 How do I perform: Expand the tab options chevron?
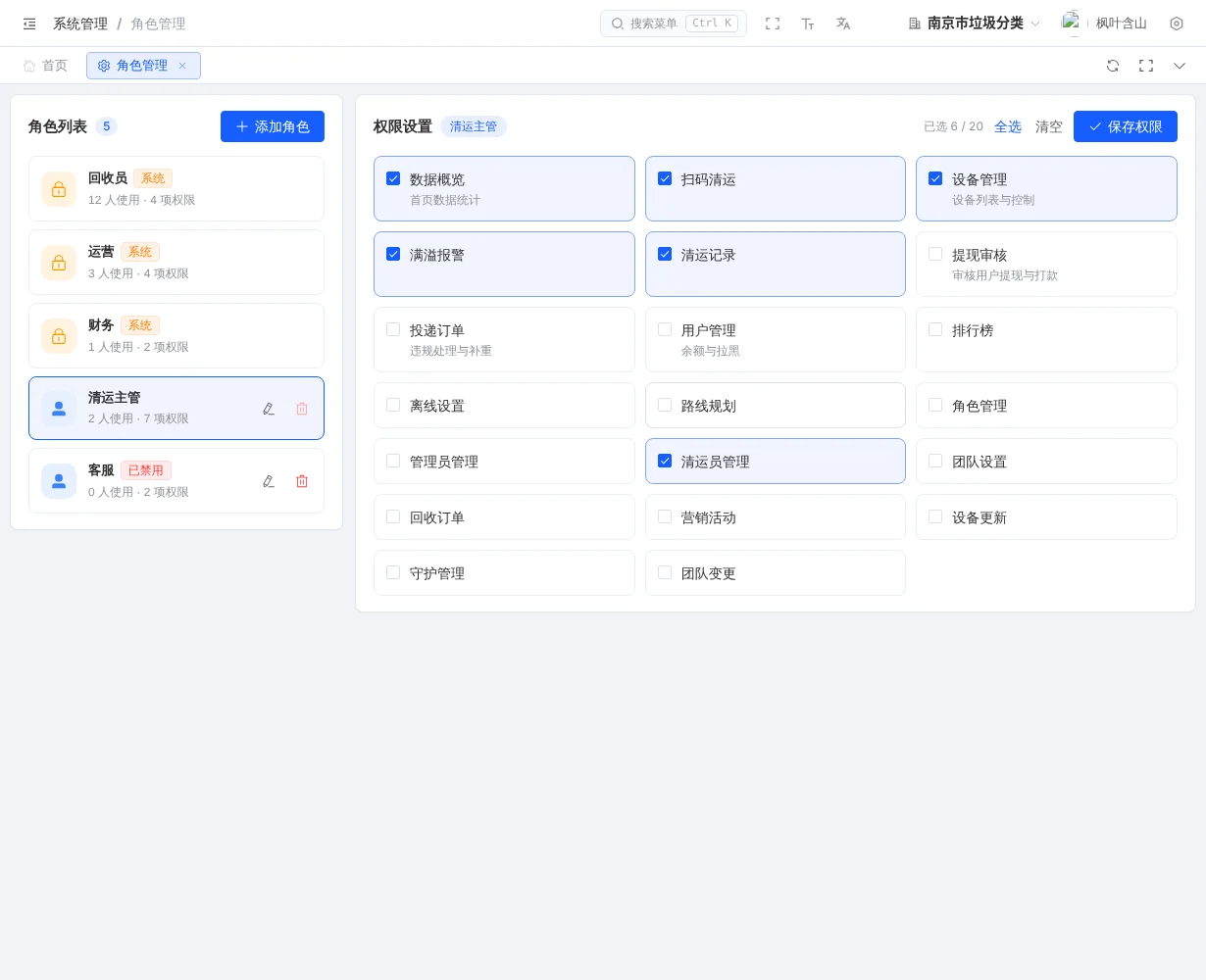point(1180,66)
